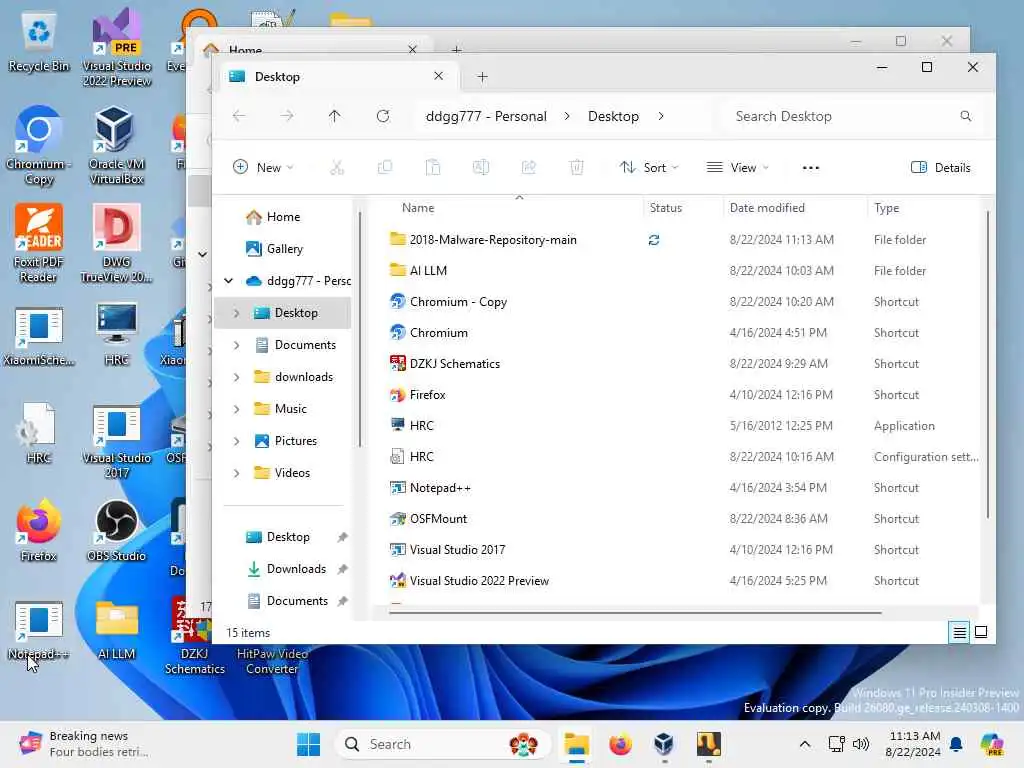
Task: Open VirtualBox from the taskbar
Action: pos(664,744)
